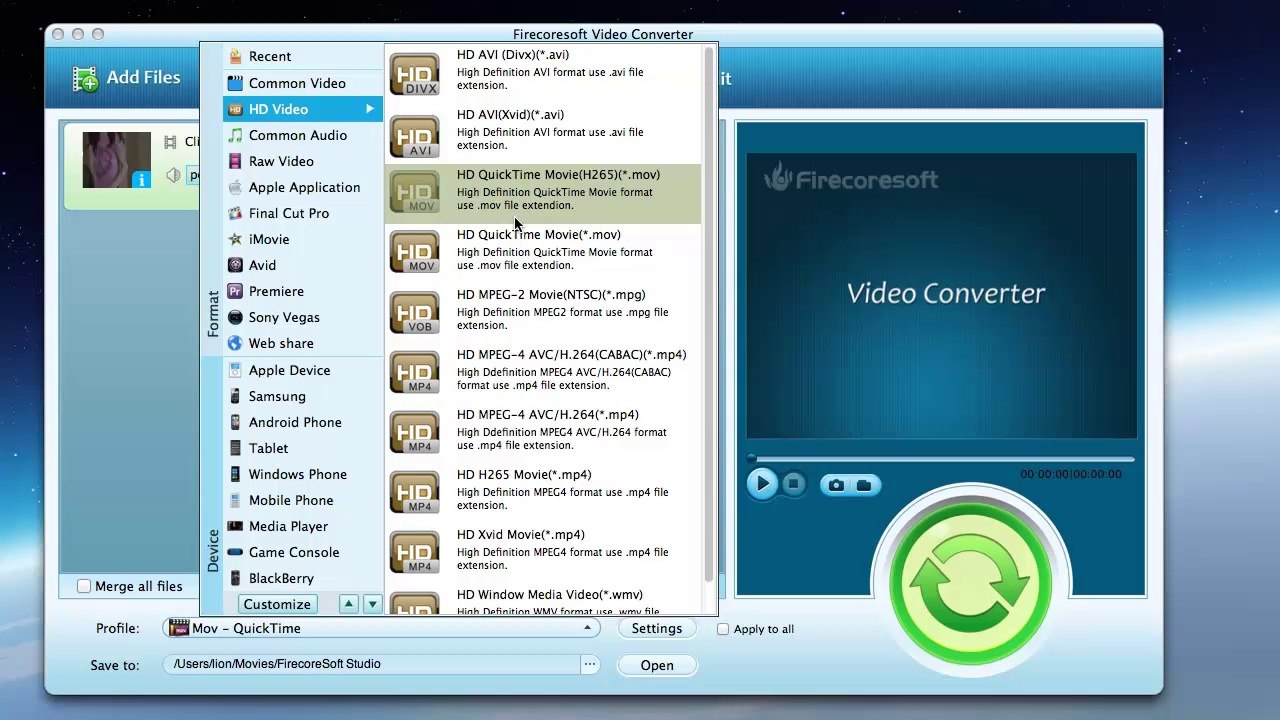The height and width of the screenshot is (720, 1280).
Task: Select HD AVI (Divx) format icon
Action: 414,74
